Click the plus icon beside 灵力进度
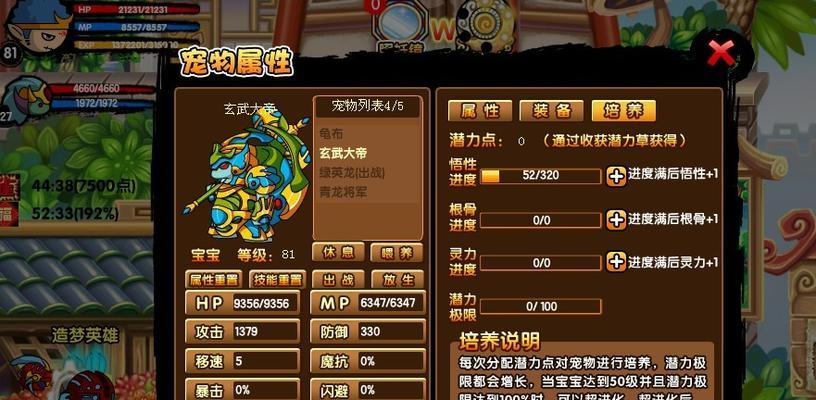 [616, 262]
